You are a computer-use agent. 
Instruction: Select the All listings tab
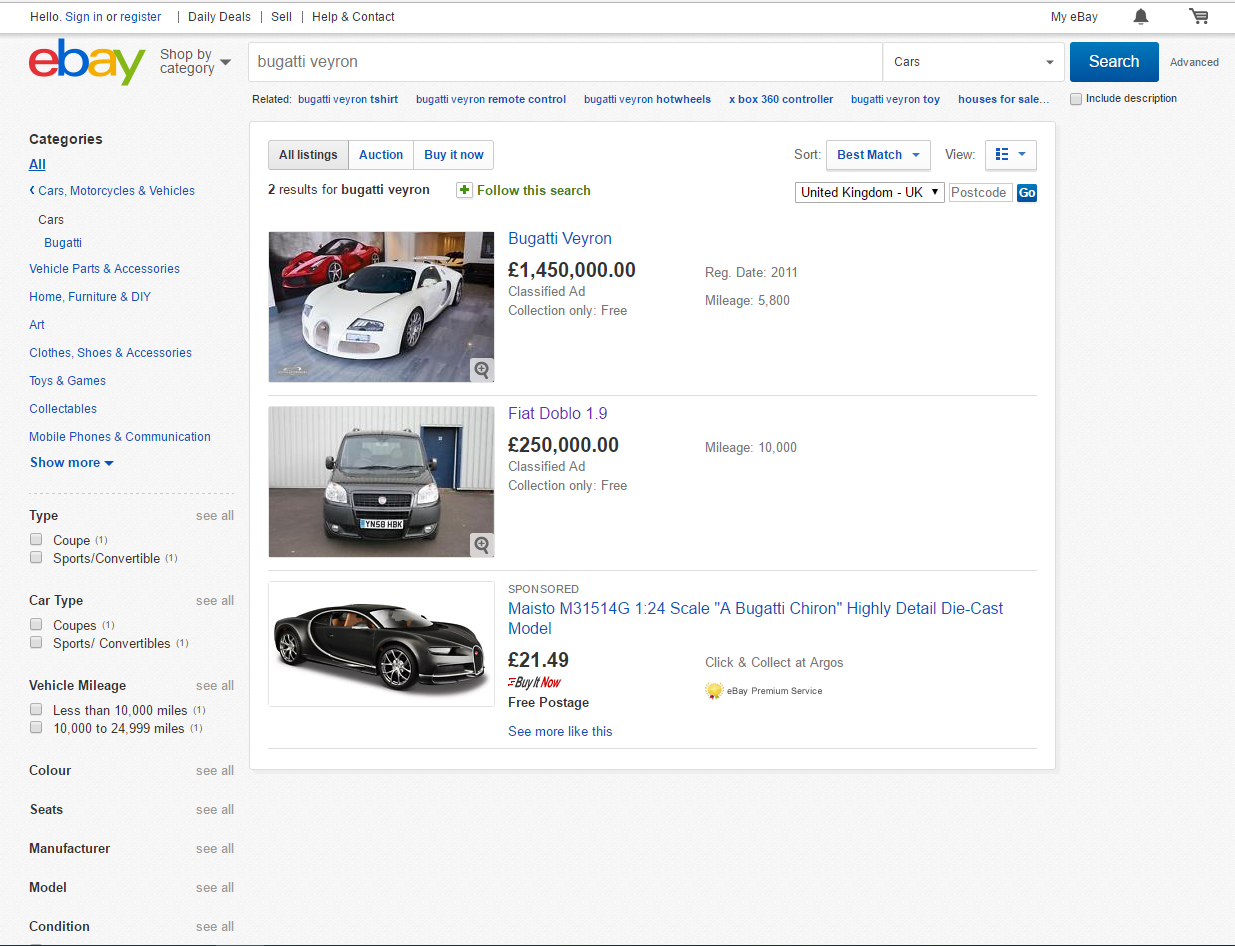tap(308, 155)
